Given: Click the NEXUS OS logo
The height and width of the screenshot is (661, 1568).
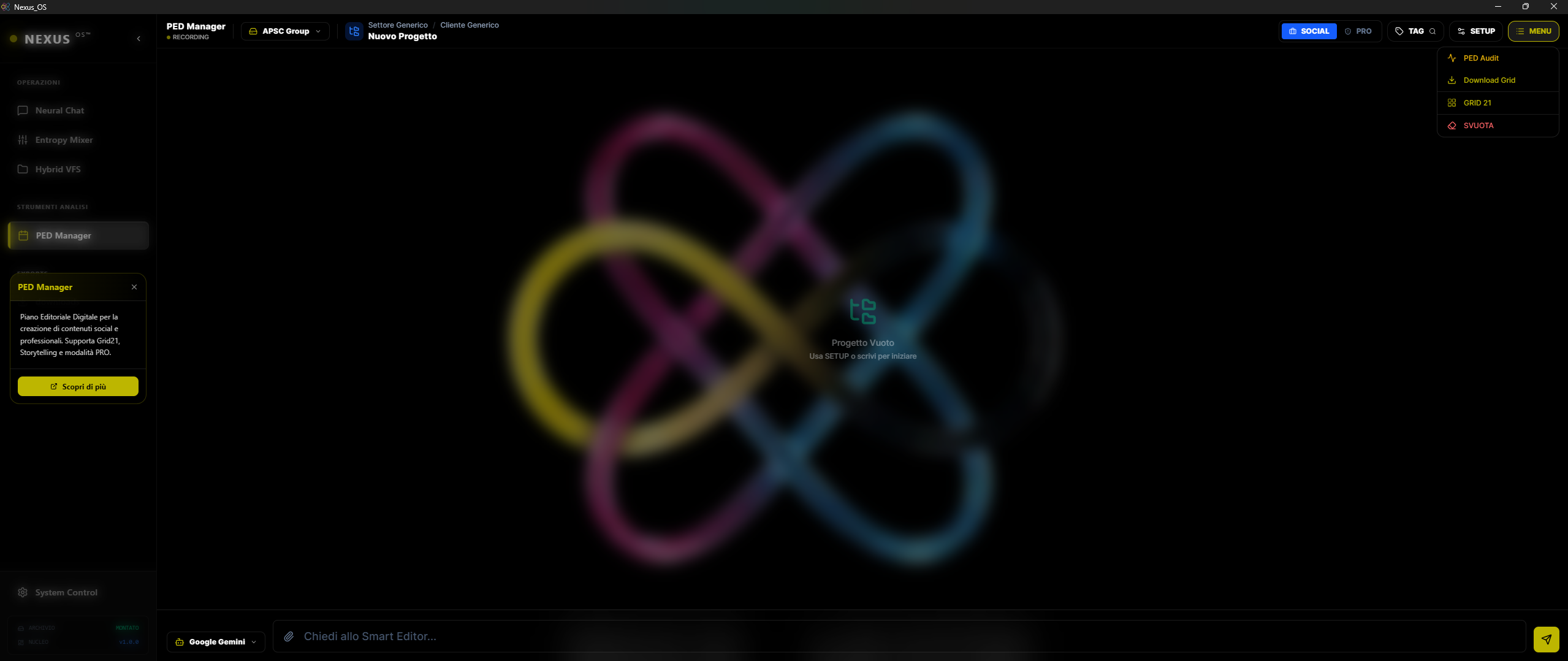Looking at the screenshot, I should [50, 39].
